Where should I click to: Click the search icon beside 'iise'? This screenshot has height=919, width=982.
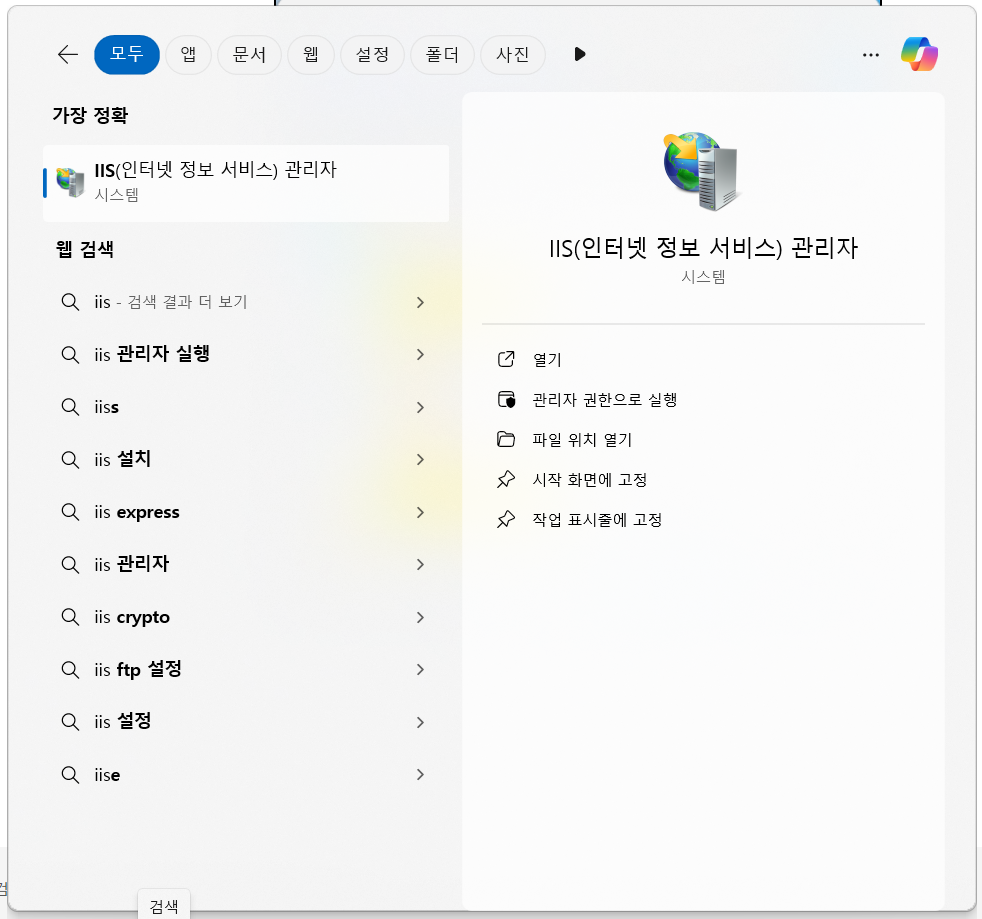coord(70,775)
